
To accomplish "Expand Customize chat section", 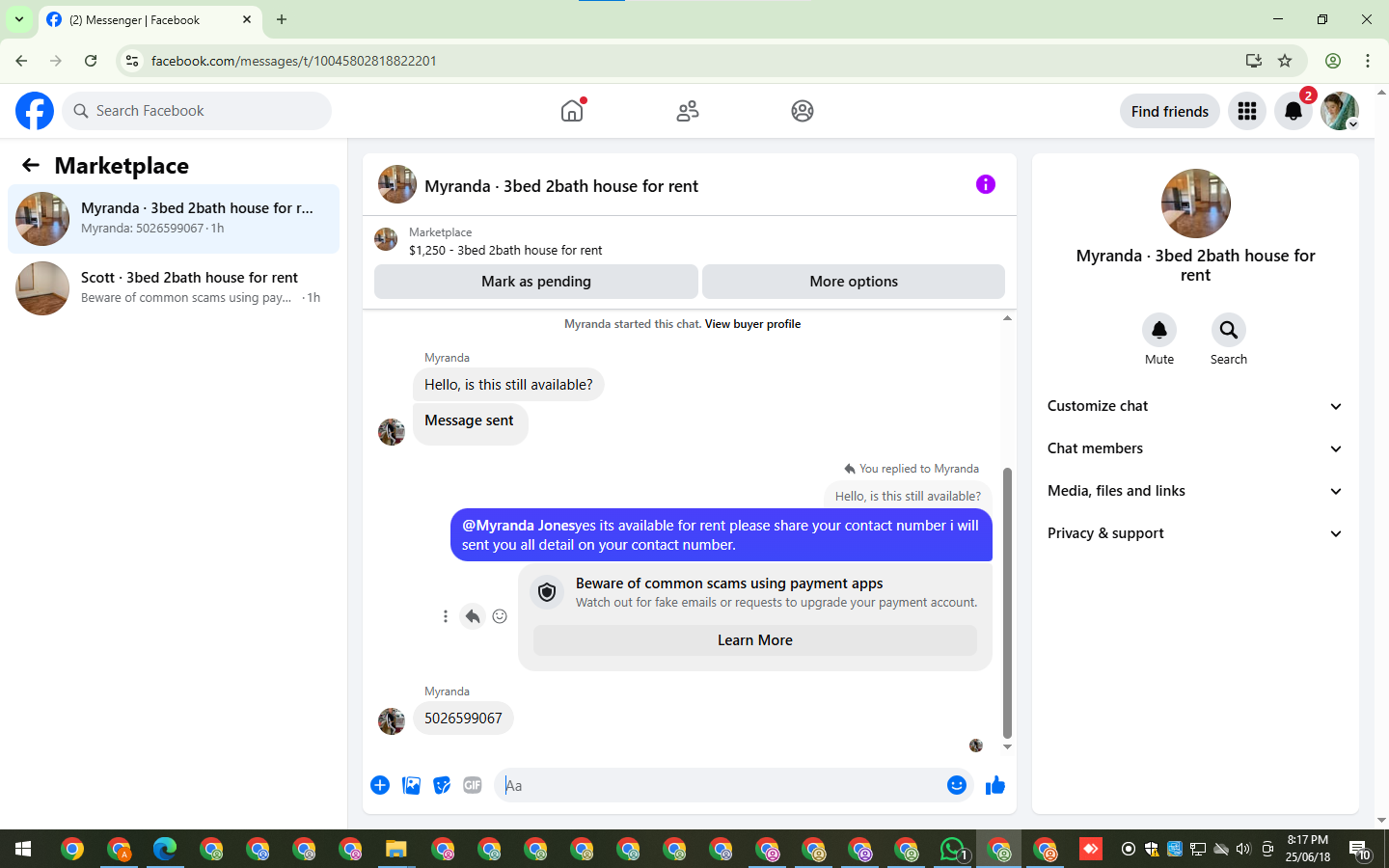I will (x=1195, y=406).
